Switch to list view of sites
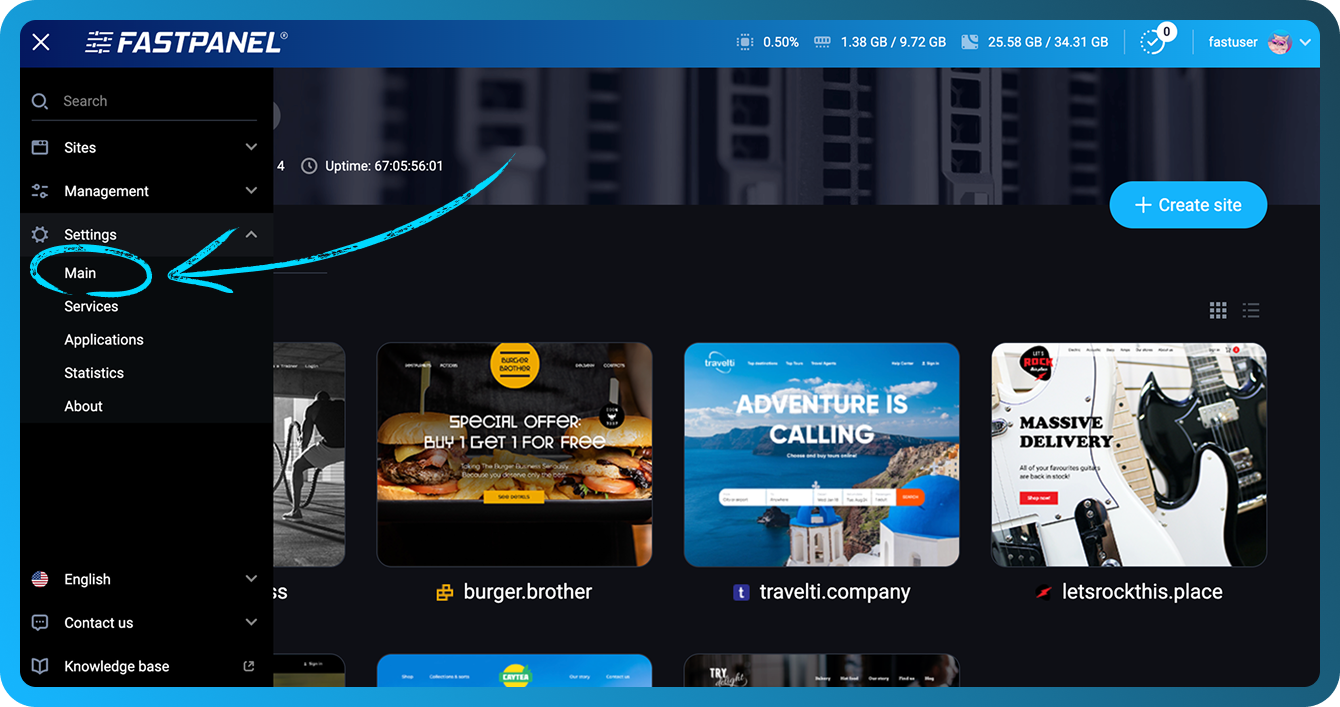The image size is (1340, 707). pos(1250,310)
